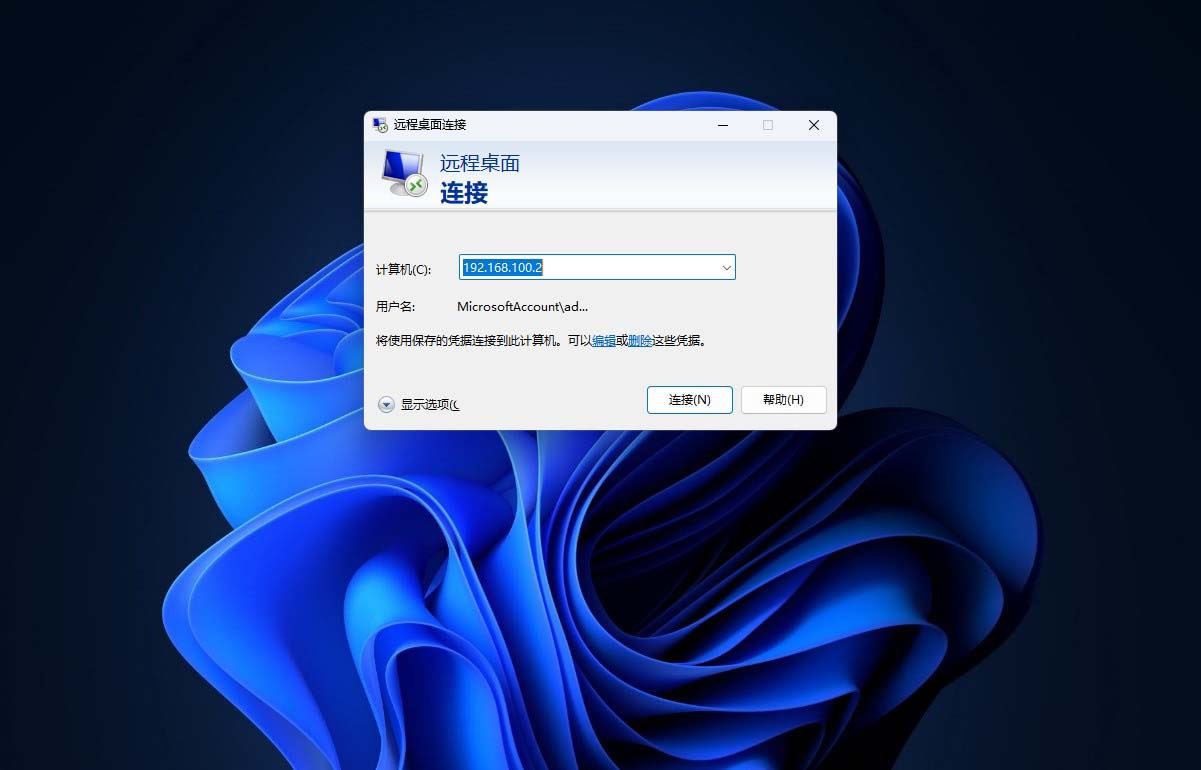
Task: Click the 远程桌面连接 window title text
Action: pos(430,125)
